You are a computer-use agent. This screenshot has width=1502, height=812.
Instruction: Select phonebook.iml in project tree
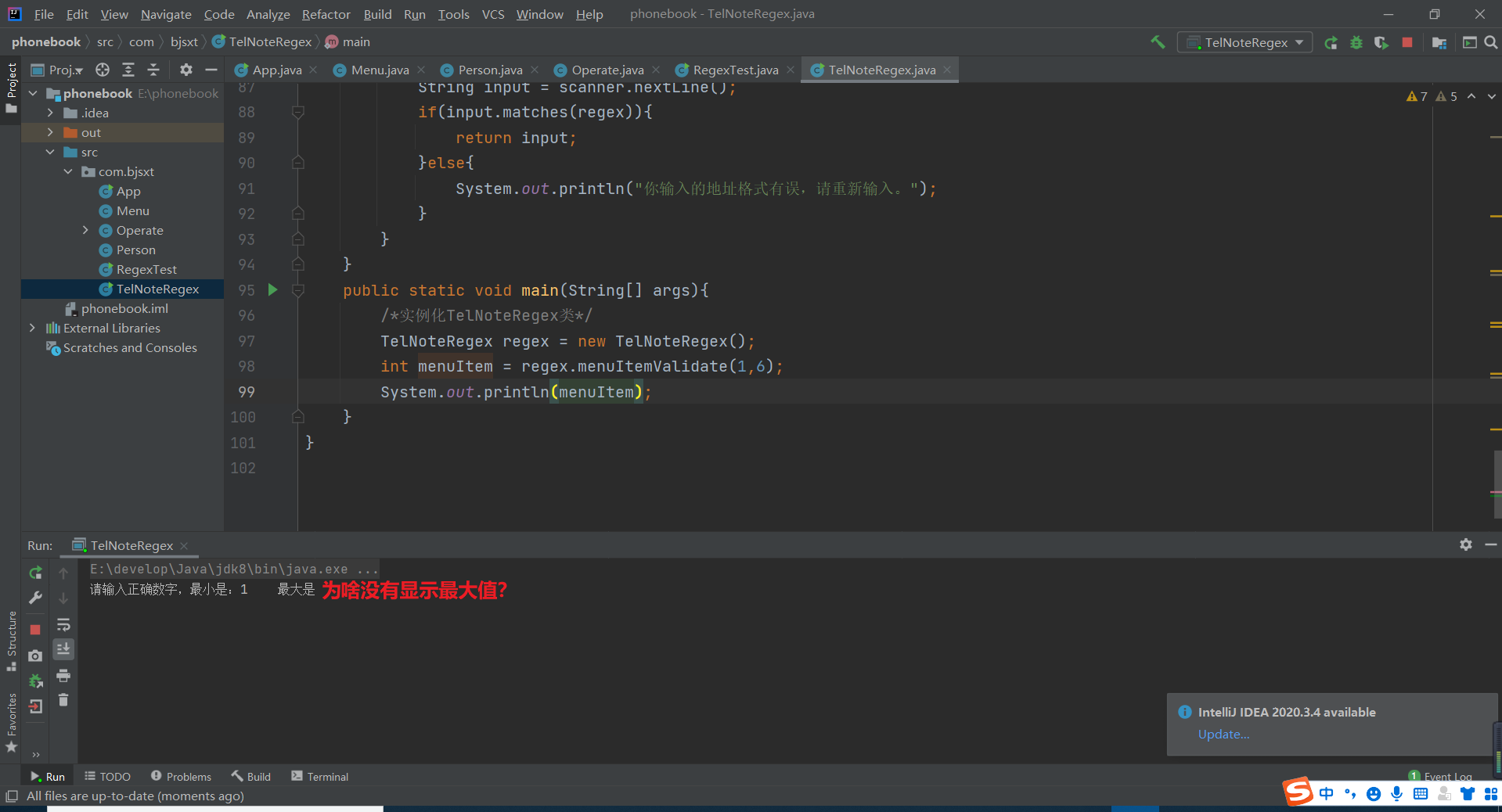(x=124, y=308)
